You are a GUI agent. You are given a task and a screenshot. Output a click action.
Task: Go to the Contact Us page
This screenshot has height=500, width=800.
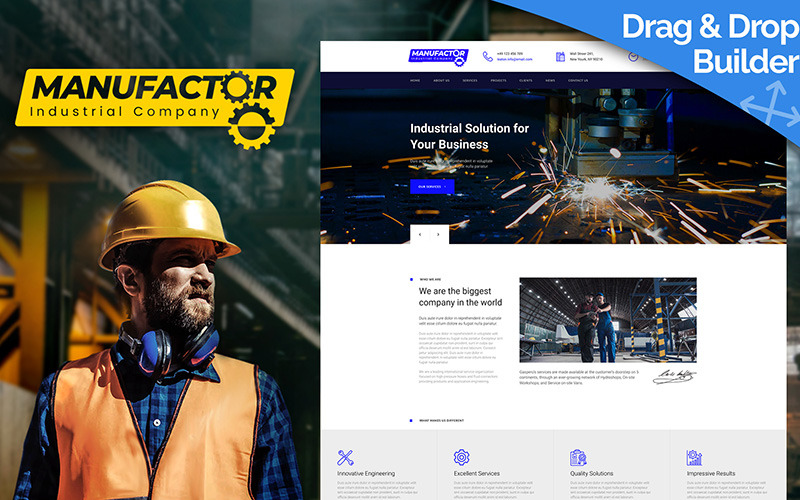pyautogui.click(x=578, y=80)
